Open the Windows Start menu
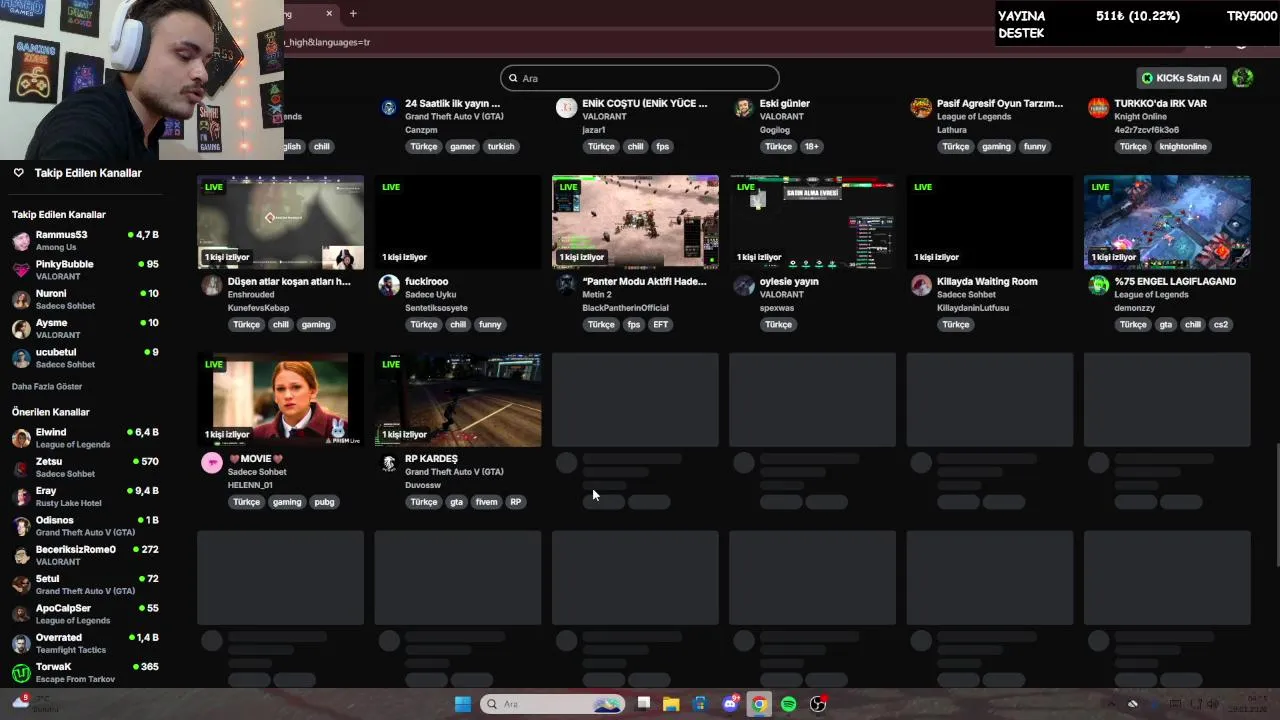The height and width of the screenshot is (720, 1280). point(462,704)
